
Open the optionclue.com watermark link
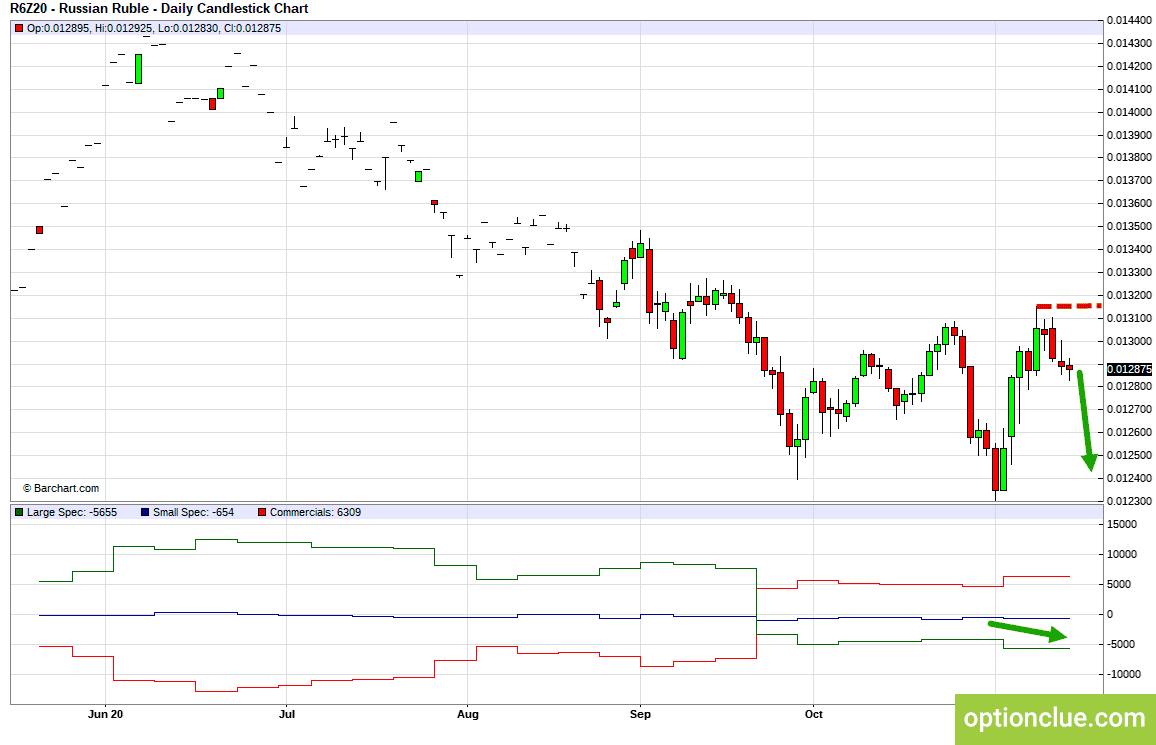1055,719
